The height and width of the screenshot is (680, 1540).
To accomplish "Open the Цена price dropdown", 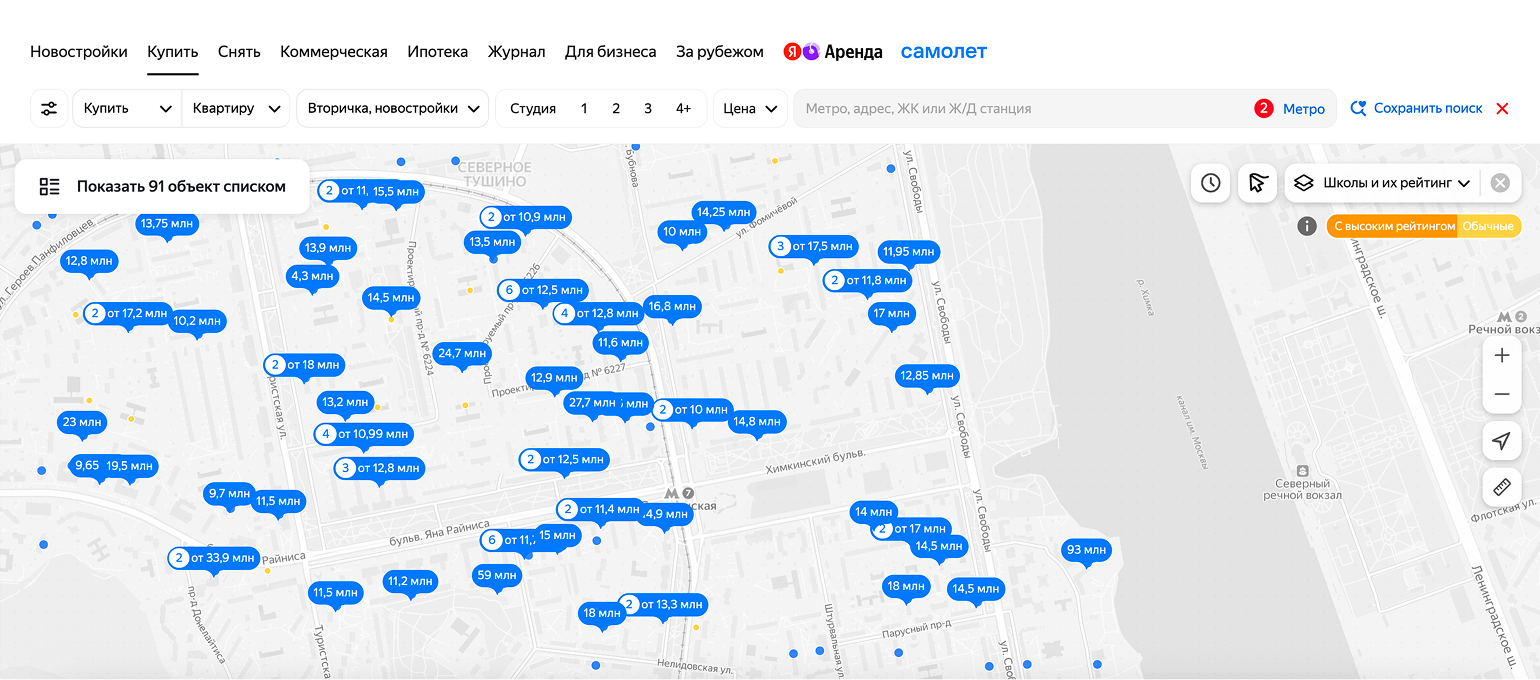I will [x=750, y=108].
